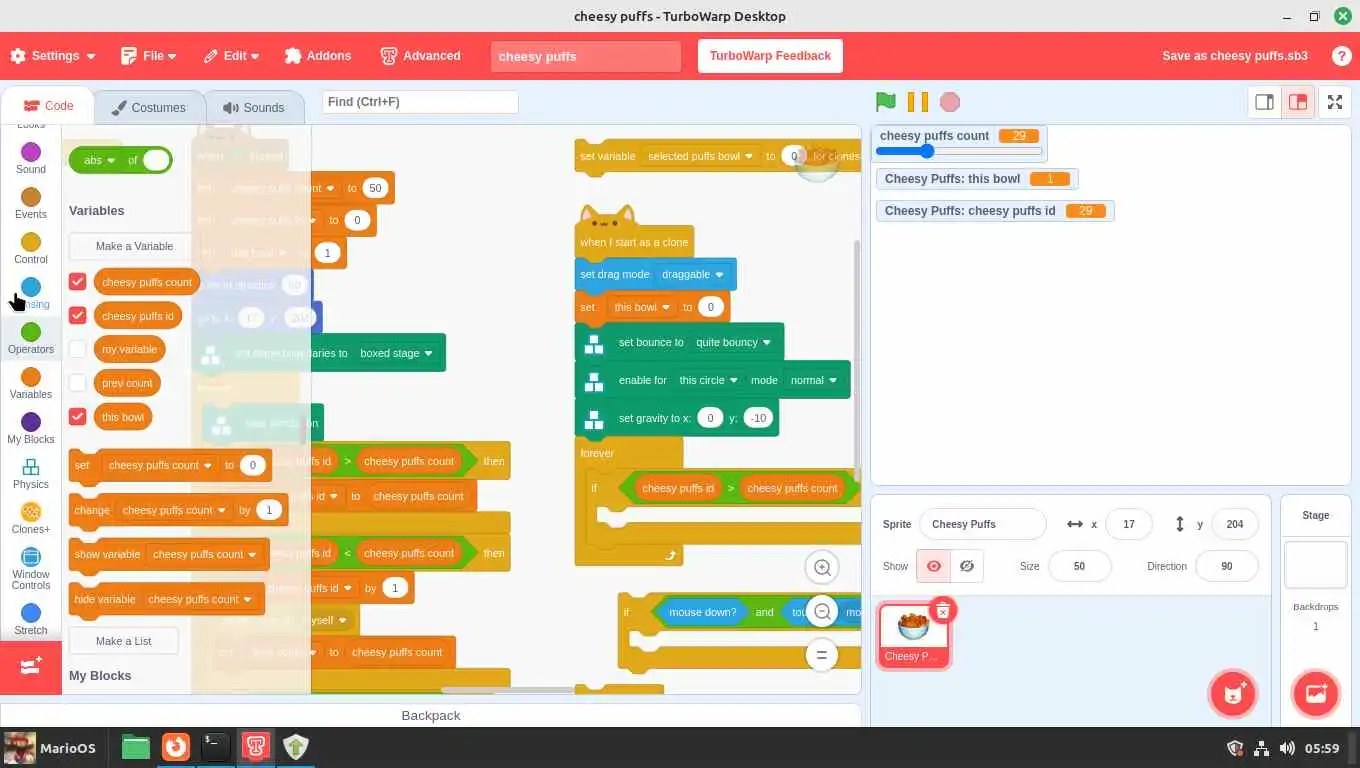Click the Find (Ctrl+F) search field
Viewport: 1360px width, 768px height.
(420, 102)
